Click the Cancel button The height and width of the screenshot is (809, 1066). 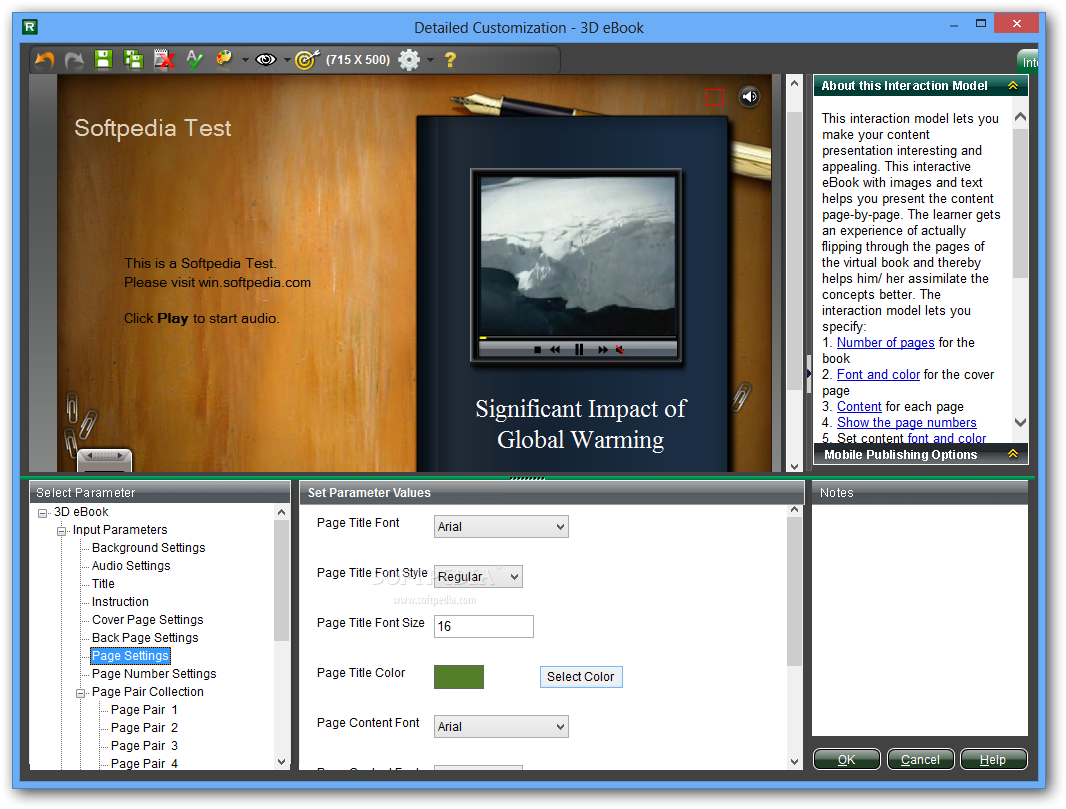[921, 759]
